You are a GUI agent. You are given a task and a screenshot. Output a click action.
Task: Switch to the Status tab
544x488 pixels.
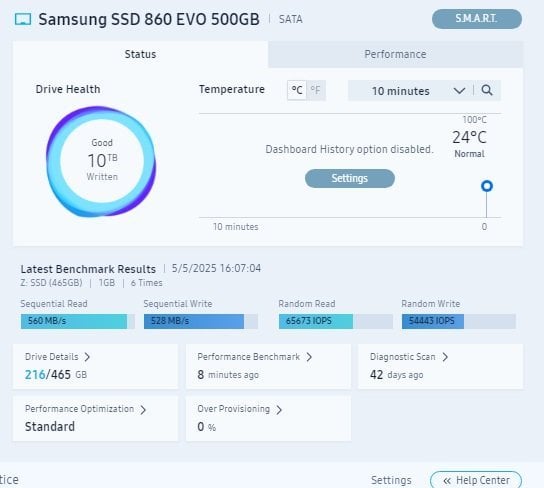(140, 54)
